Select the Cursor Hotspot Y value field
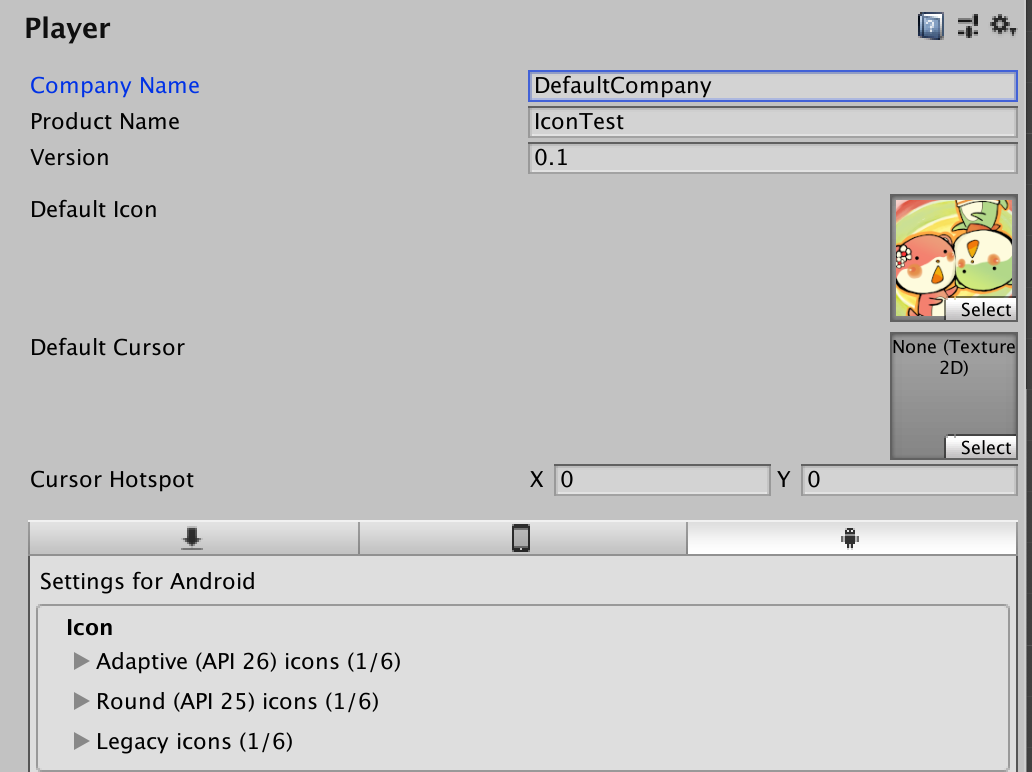 [x=908, y=480]
